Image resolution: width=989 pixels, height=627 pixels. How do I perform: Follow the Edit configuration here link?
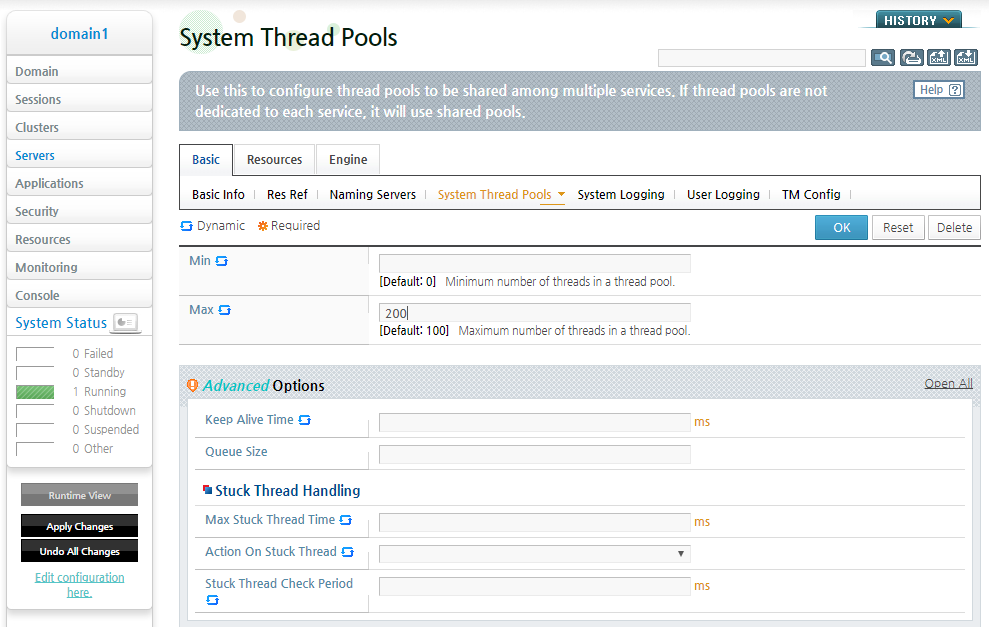79,585
